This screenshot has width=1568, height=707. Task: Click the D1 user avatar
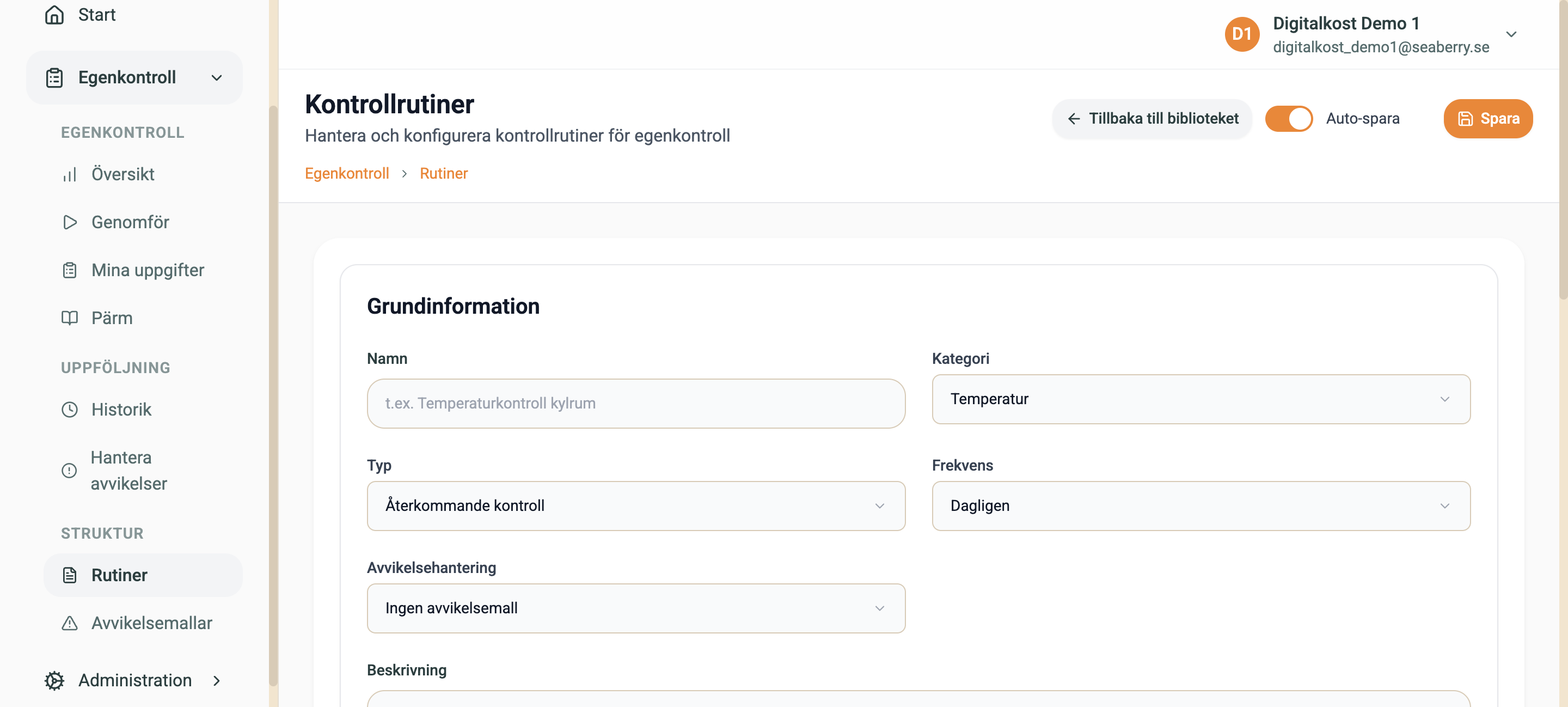(1242, 34)
